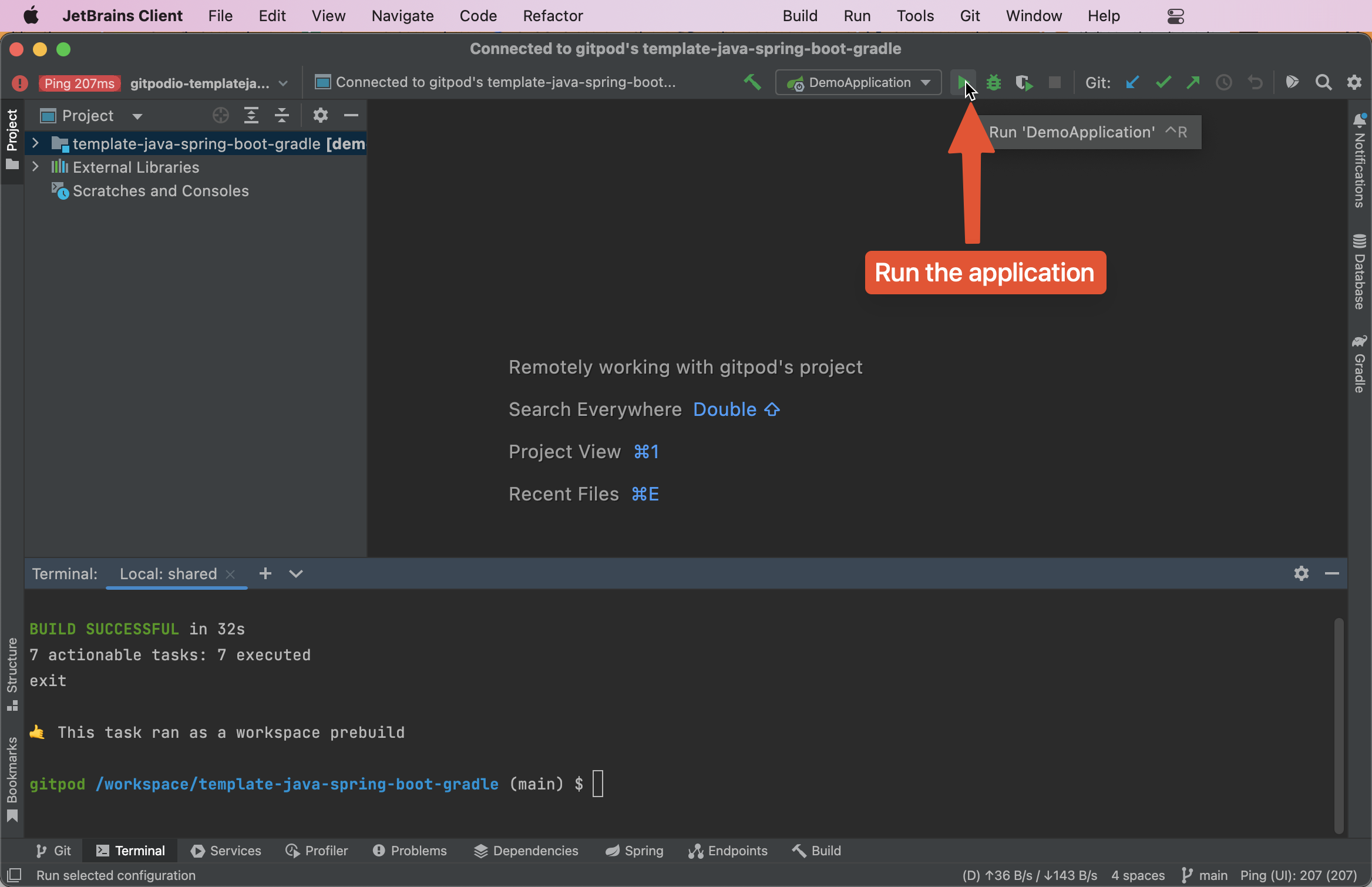Open DemoApplication run configuration dropdown
This screenshot has height=887, width=1372.
coord(859,82)
